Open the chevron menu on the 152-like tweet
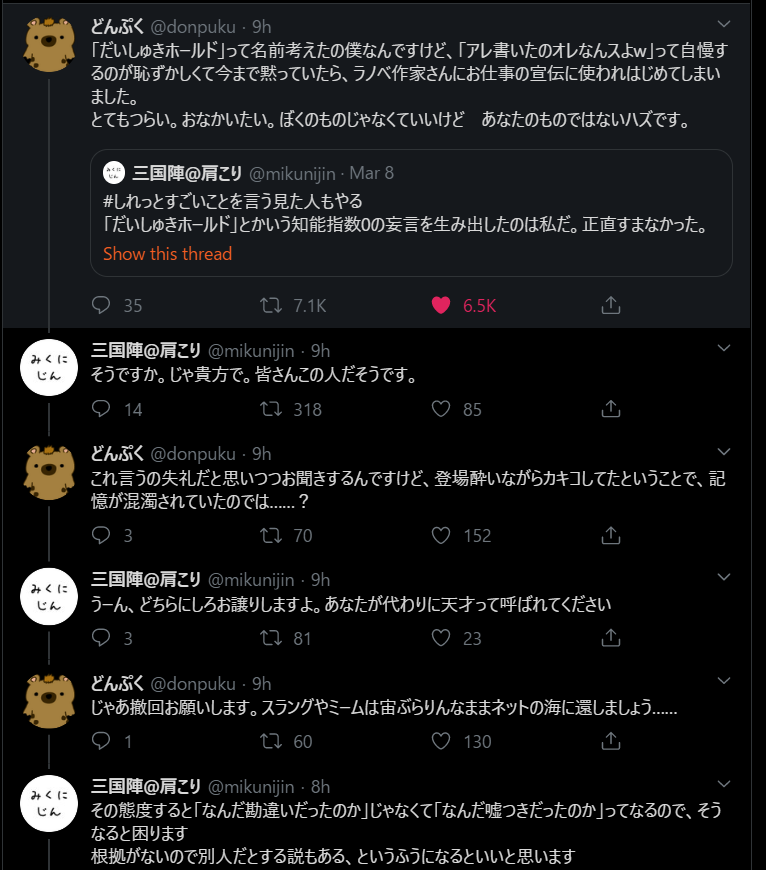 pos(725,452)
